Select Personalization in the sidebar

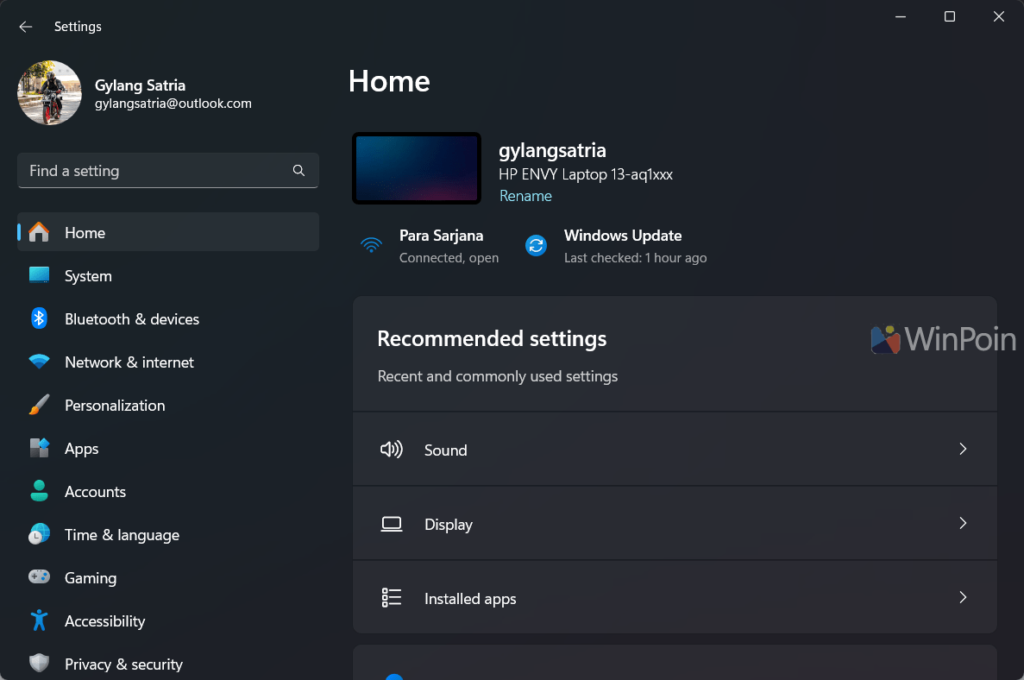[168, 405]
